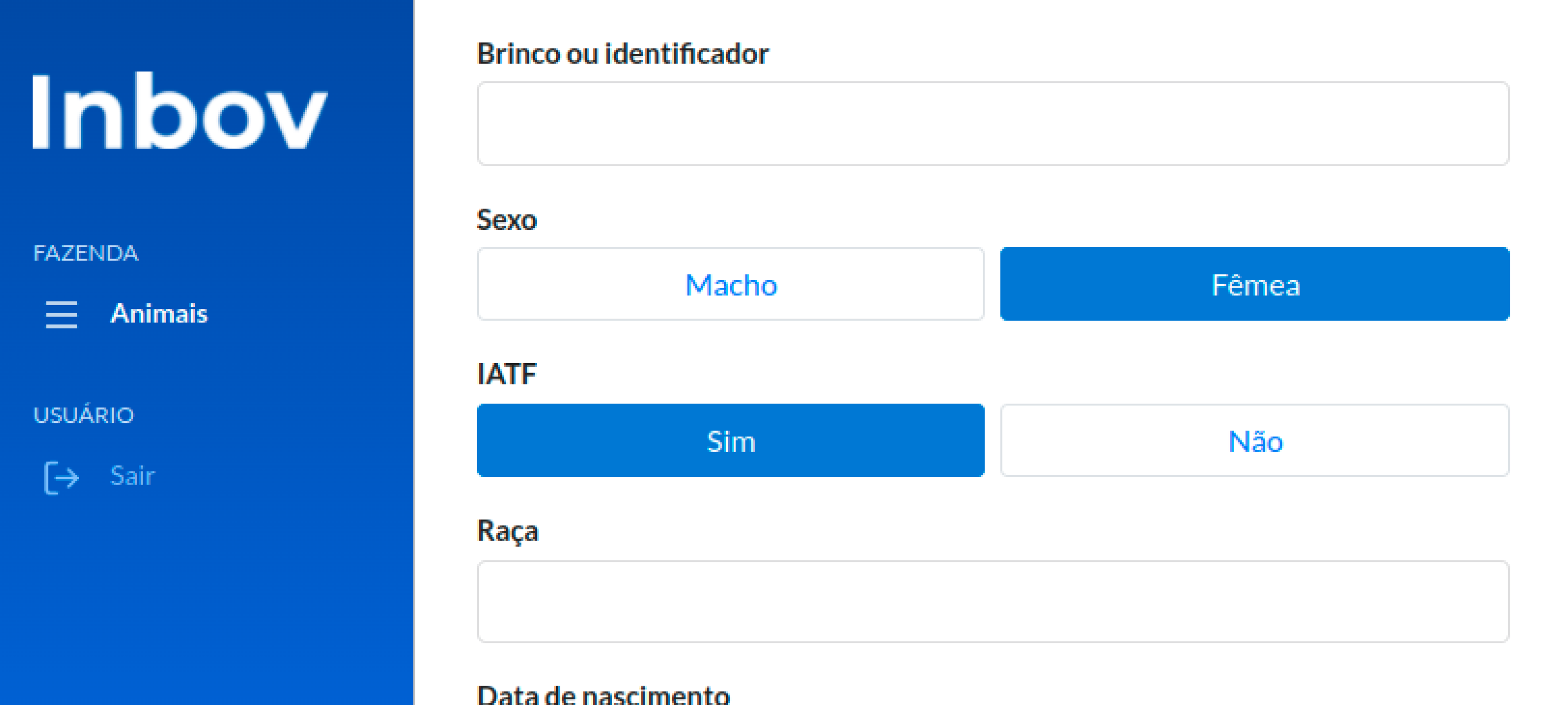1568x705 pixels.
Task: Click the Brinco ou identificador label
Action: [x=622, y=54]
